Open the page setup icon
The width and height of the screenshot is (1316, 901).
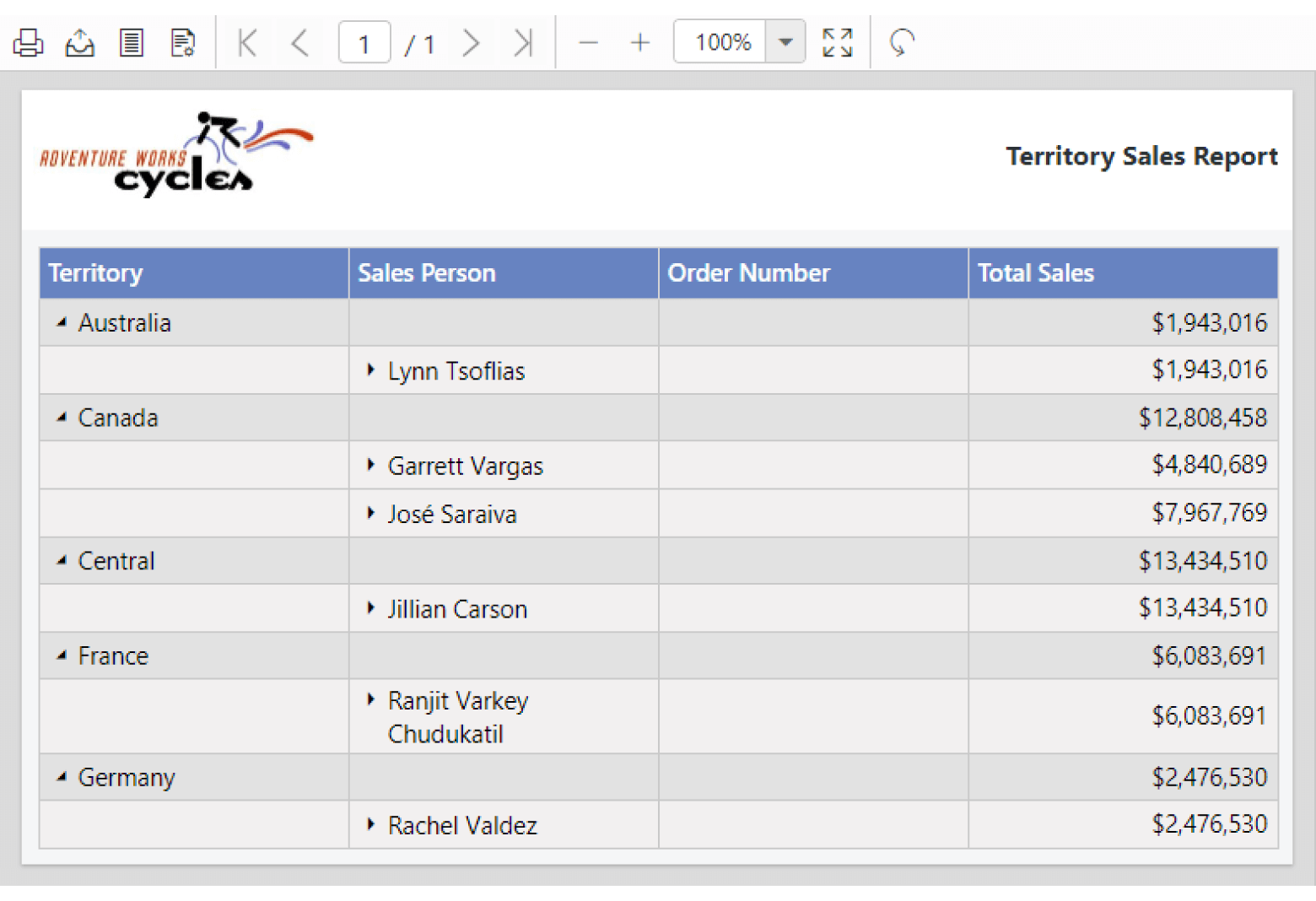[x=182, y=42]
